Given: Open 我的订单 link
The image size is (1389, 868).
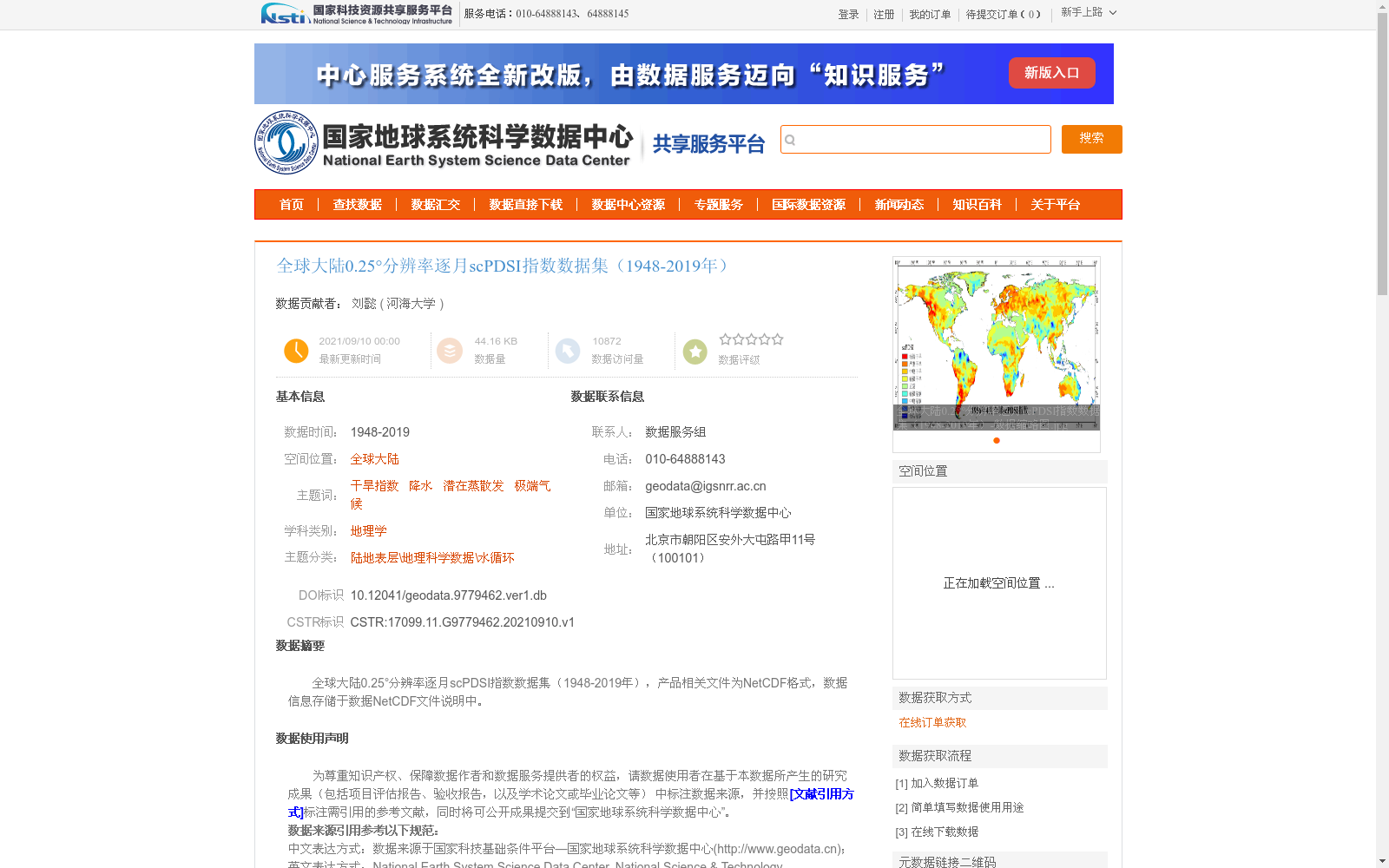Looking at the screenshot, I should pyautogui.click(x=930, y=15).
